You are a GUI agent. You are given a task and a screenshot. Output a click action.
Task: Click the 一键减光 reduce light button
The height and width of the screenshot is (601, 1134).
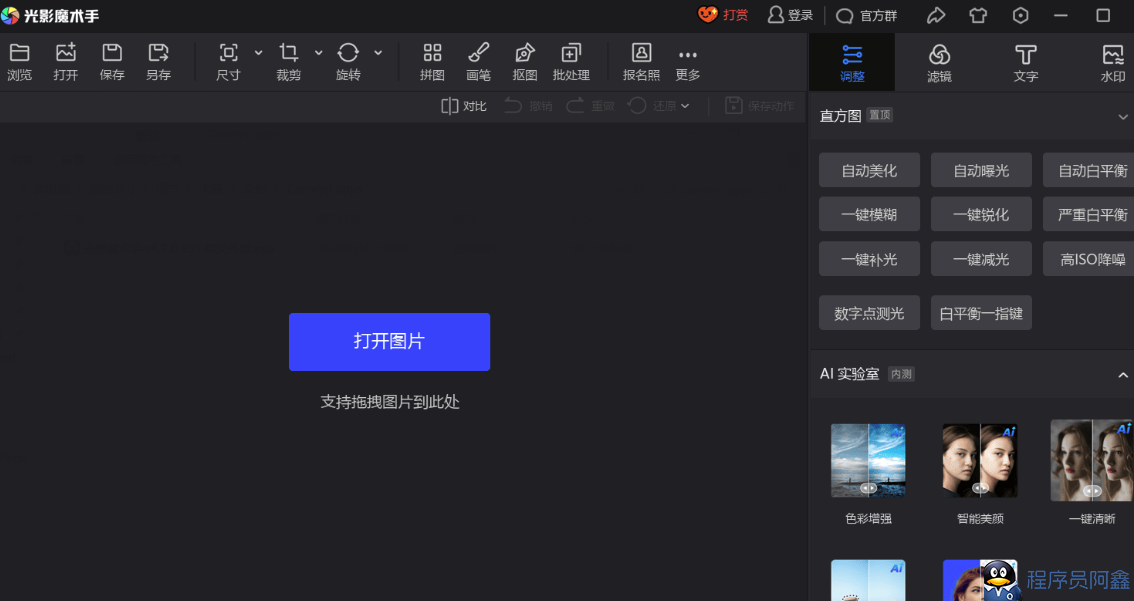point(981,259)
